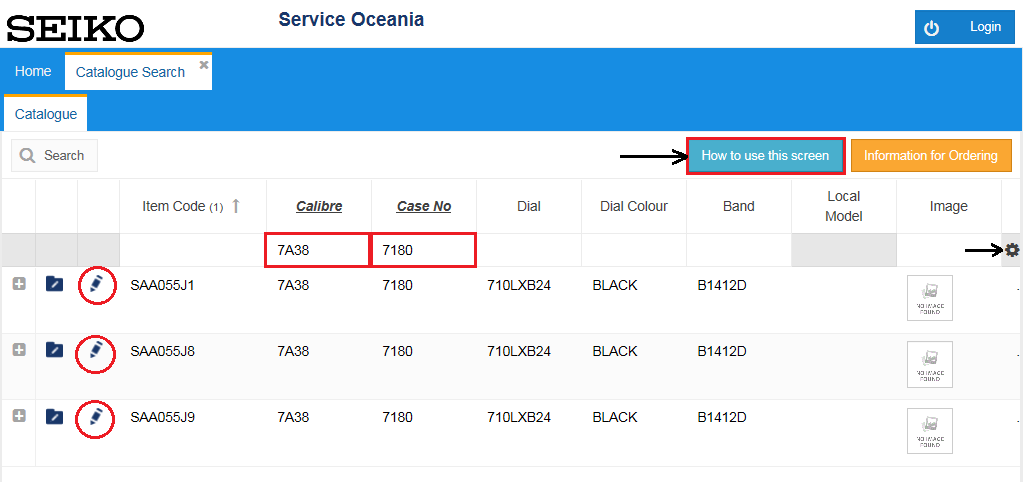1023x482 pixels.
Task: Expand the SAA055J8 row
Action: [x=19, y=350]
